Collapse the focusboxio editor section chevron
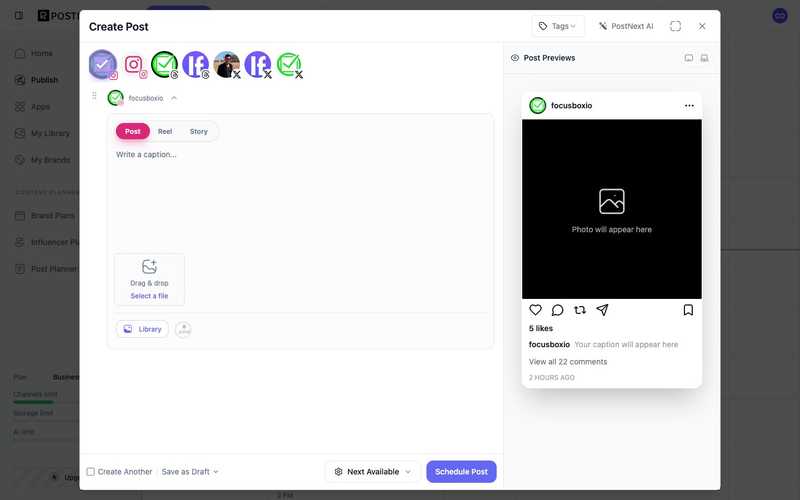The height and width of the screenshot is (500, 800). tap(174, 98)
